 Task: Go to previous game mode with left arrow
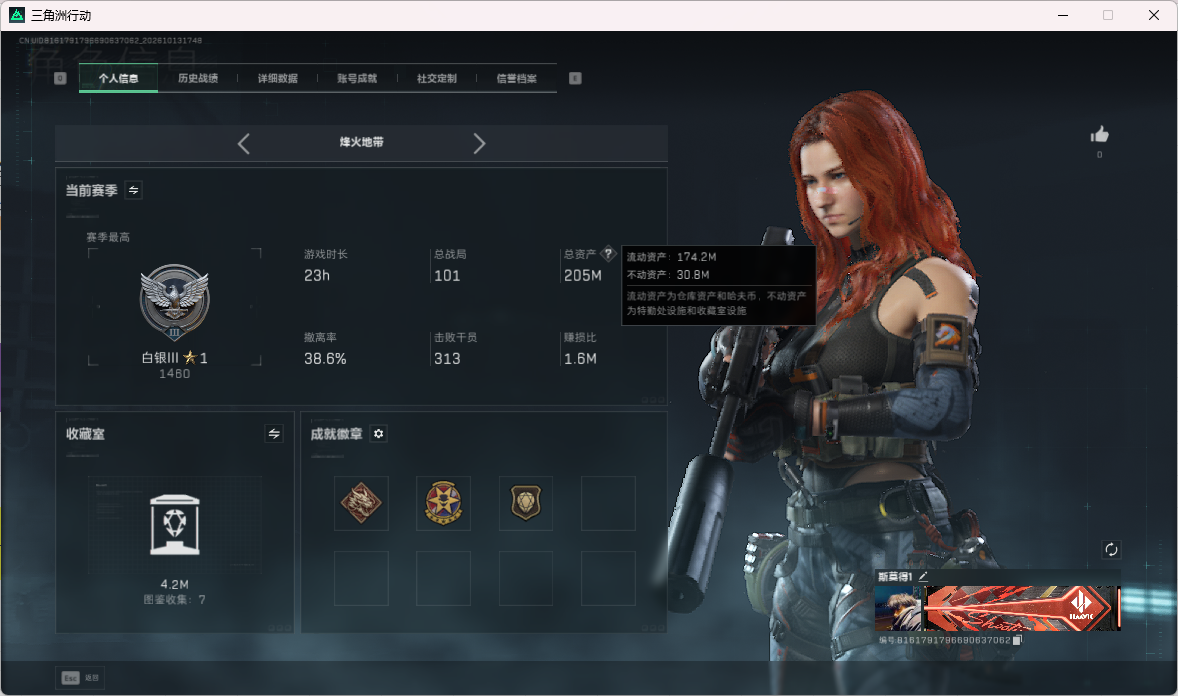pyautogui.click(x=243, y=144)
